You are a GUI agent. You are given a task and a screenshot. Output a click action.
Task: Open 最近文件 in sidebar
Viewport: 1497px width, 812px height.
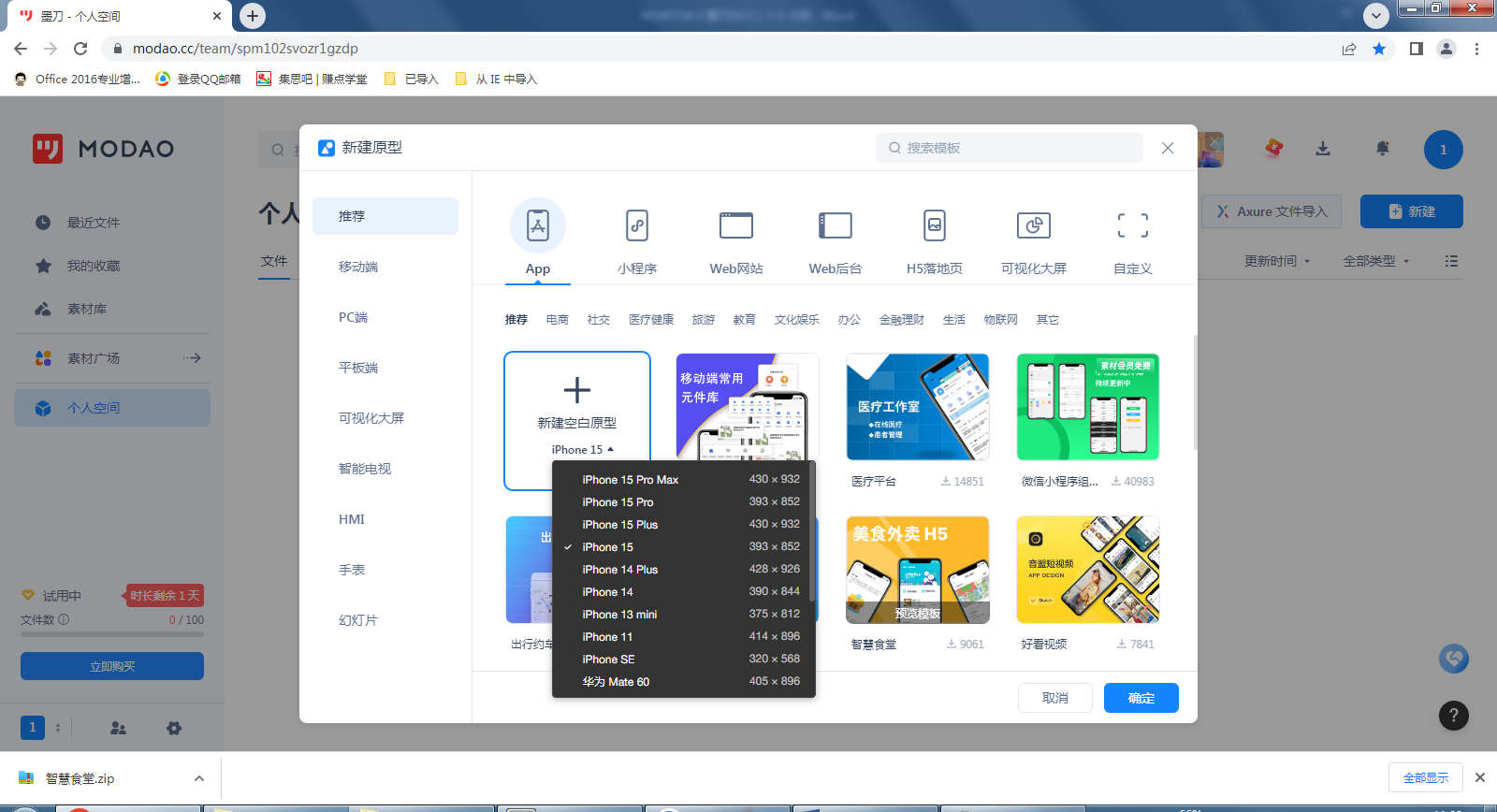pyautogui.click(x=112, y=223)
